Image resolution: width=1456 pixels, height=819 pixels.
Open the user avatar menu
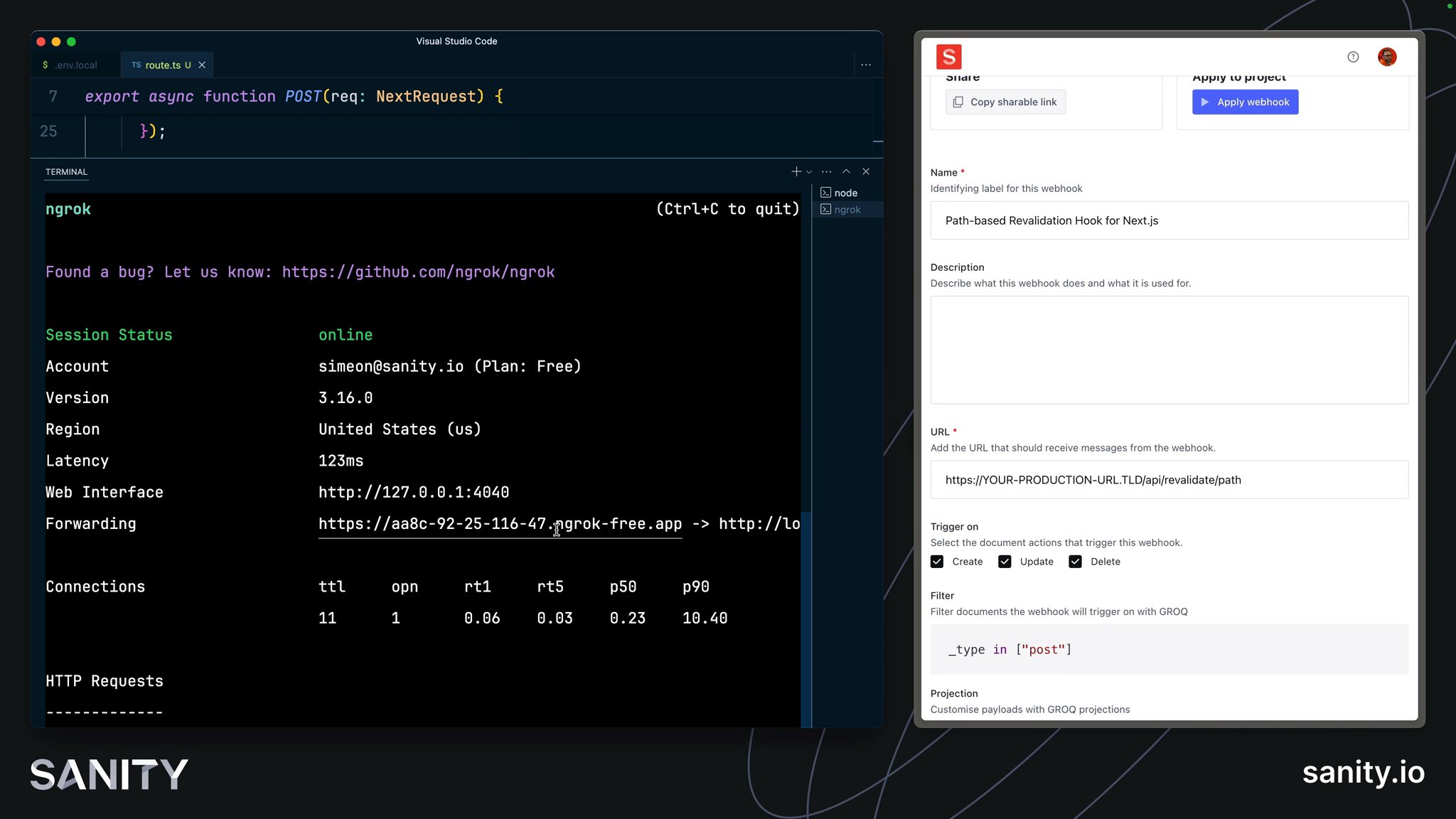click(x=1387, y=57)
